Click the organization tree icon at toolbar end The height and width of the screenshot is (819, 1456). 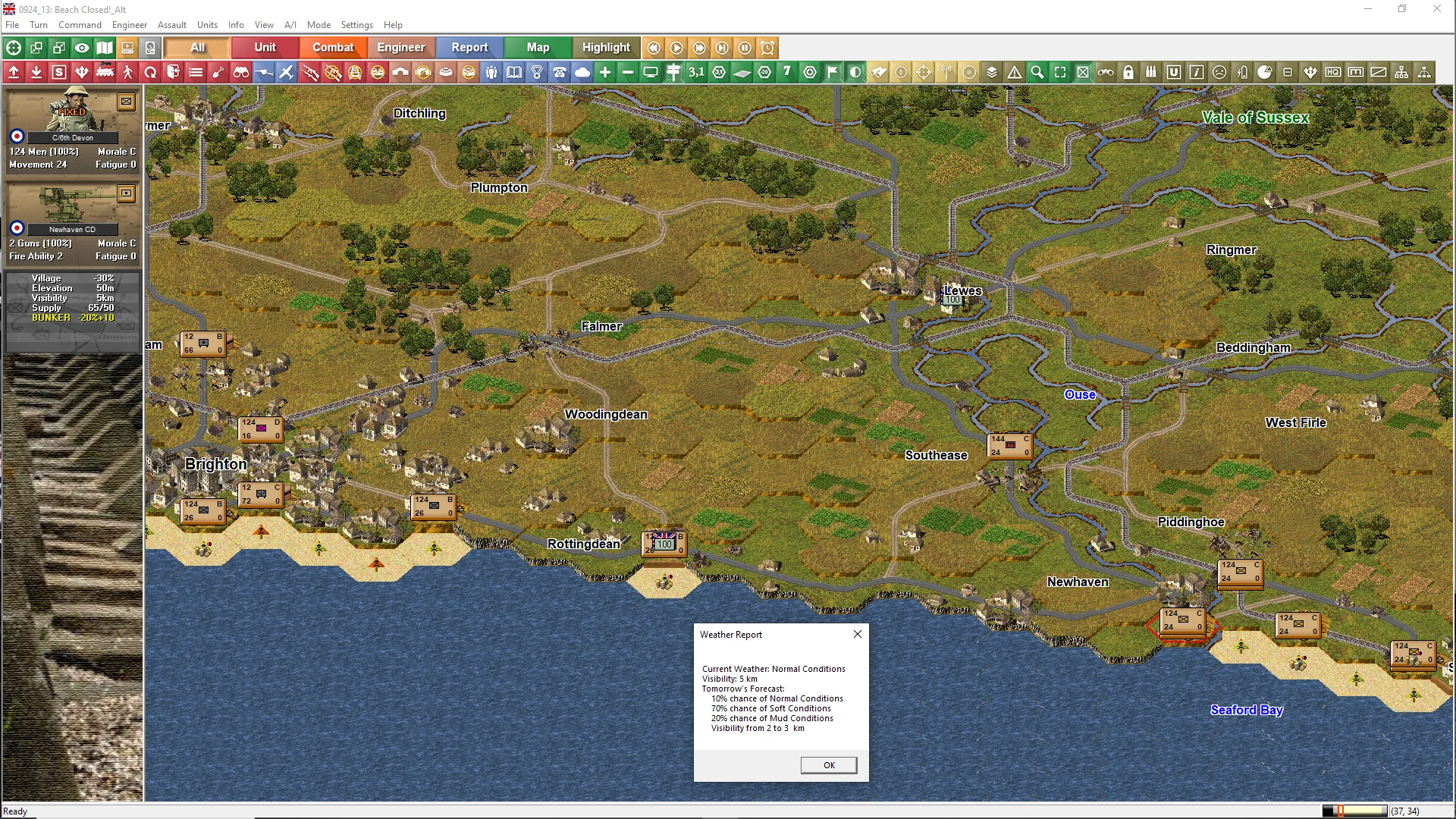[x=1401, y=73]
